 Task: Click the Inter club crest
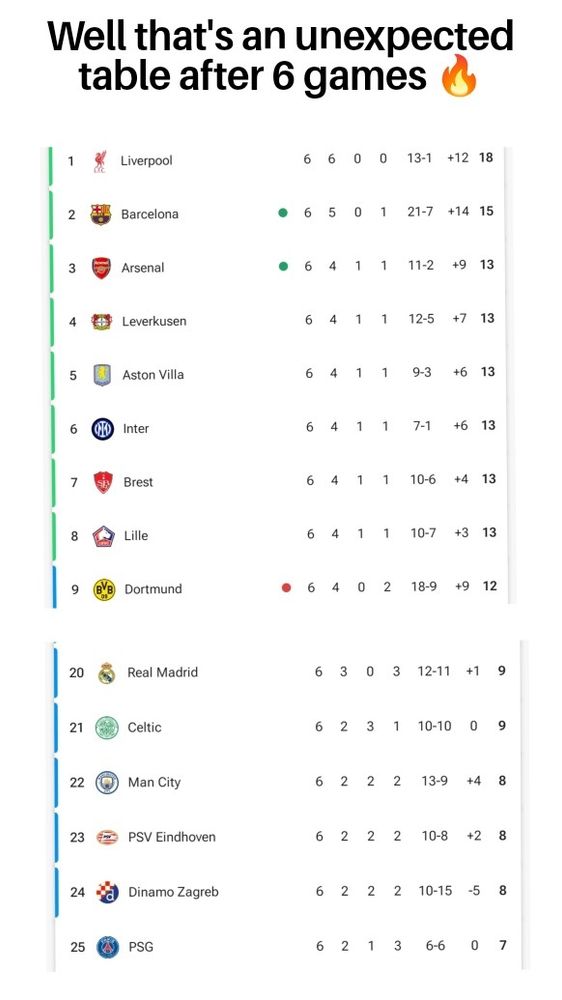(x=103, y=429)
